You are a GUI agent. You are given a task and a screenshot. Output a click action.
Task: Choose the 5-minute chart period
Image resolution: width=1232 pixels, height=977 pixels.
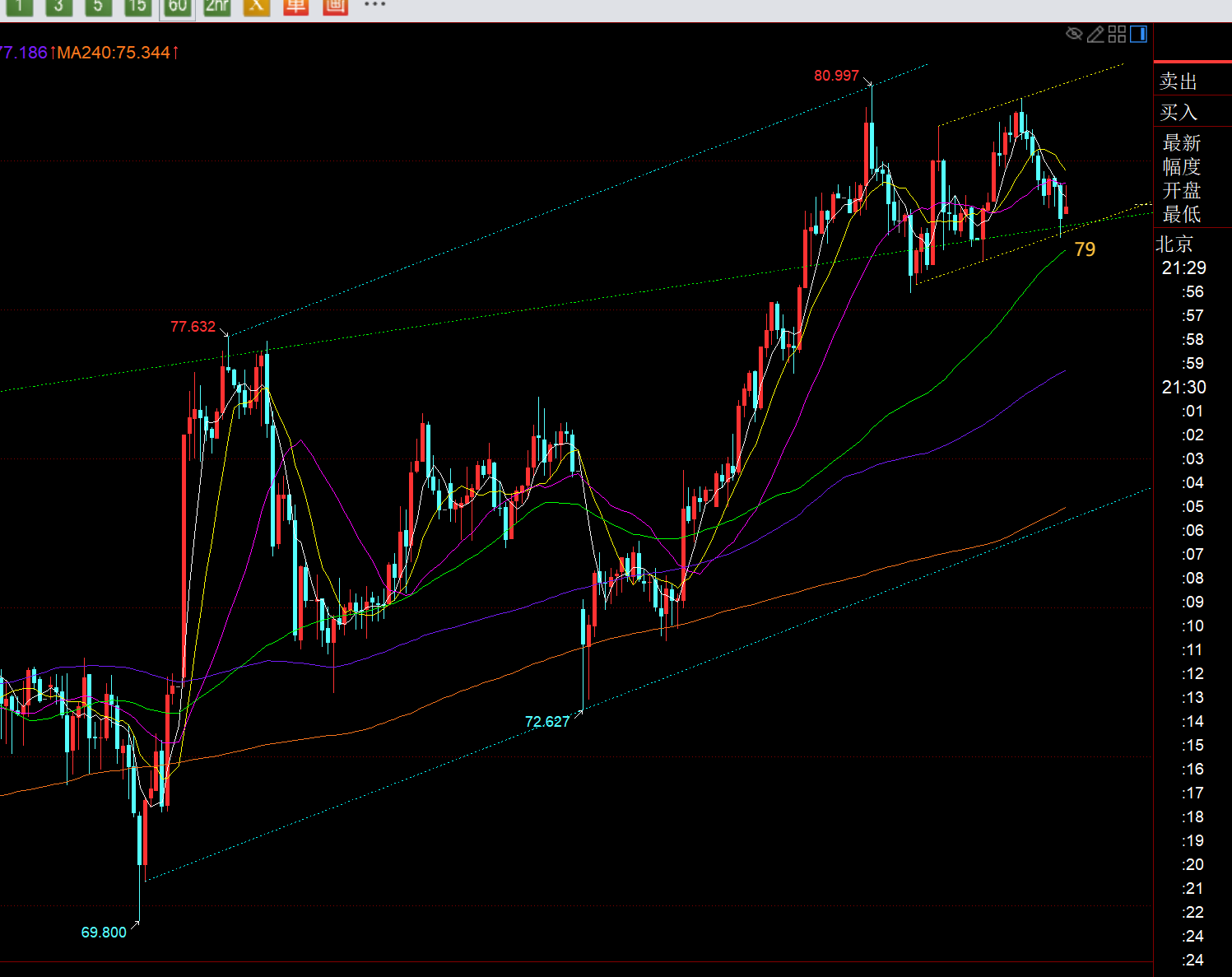coord(98,6)
